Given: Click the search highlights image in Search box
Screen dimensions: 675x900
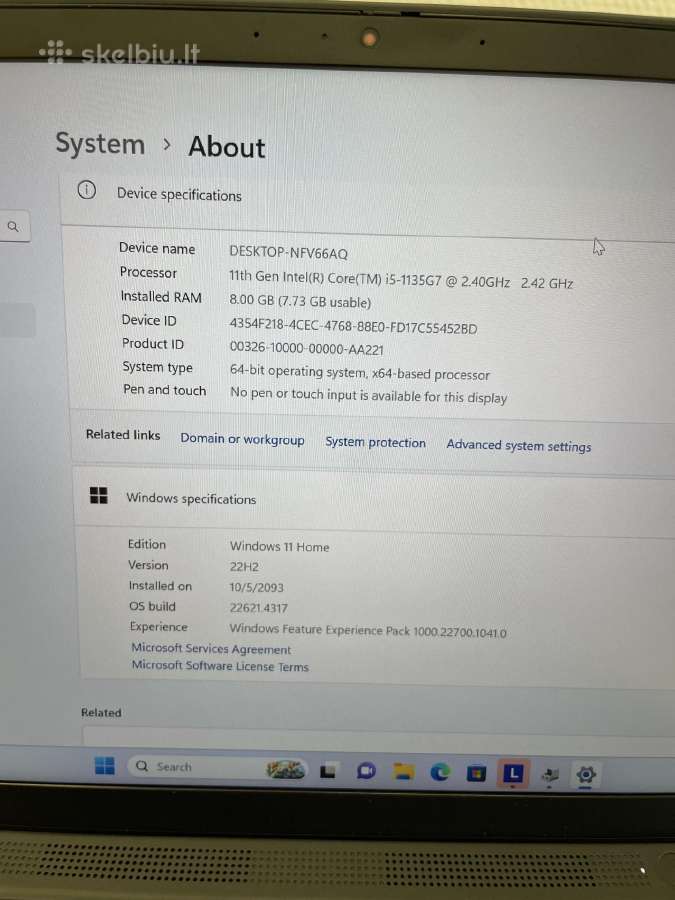Looking at the screenshot, I should tap(285, 769).
